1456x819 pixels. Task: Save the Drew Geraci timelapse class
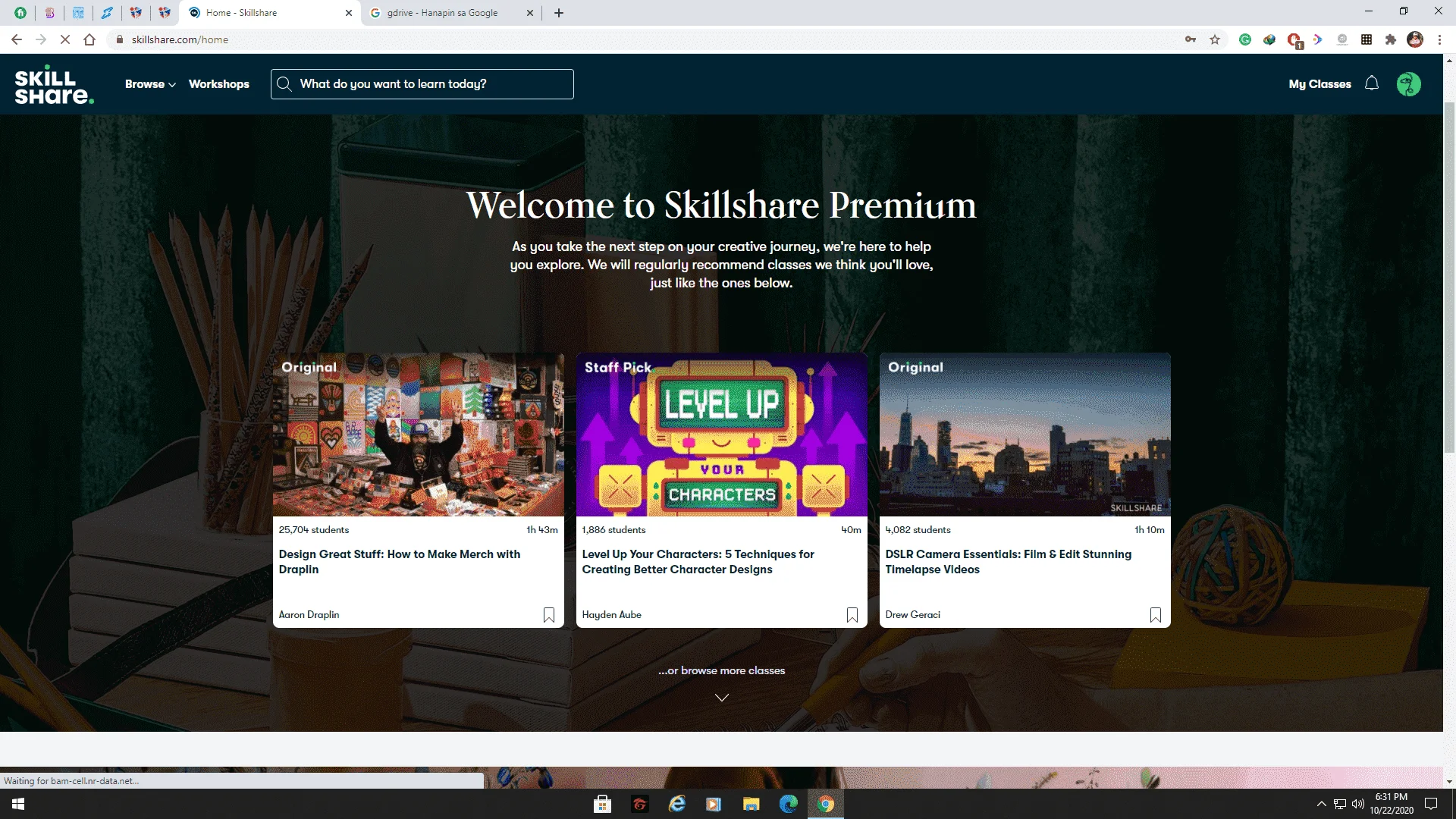1156,615
